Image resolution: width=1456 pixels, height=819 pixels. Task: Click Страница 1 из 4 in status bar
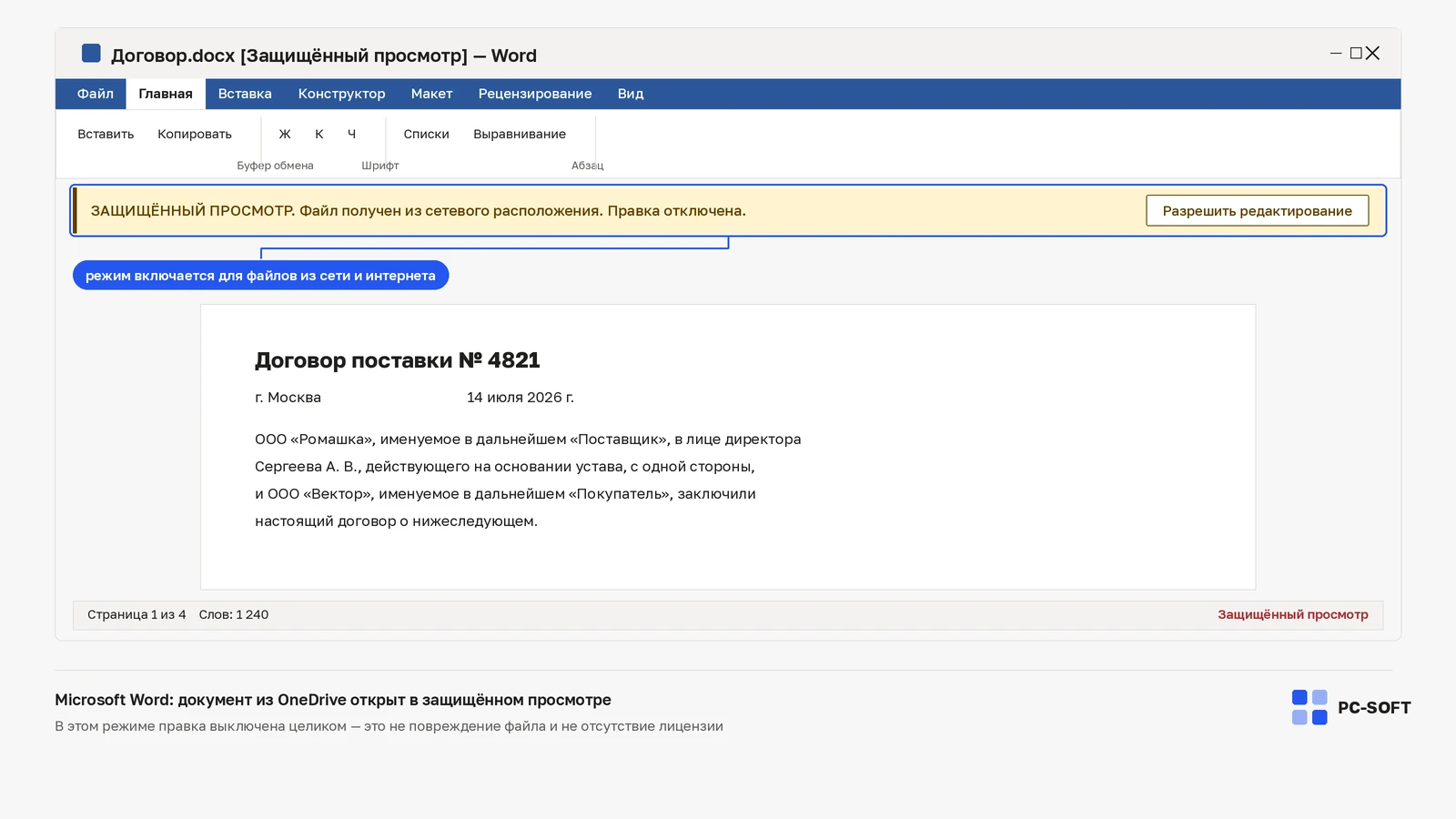(136, 615)
